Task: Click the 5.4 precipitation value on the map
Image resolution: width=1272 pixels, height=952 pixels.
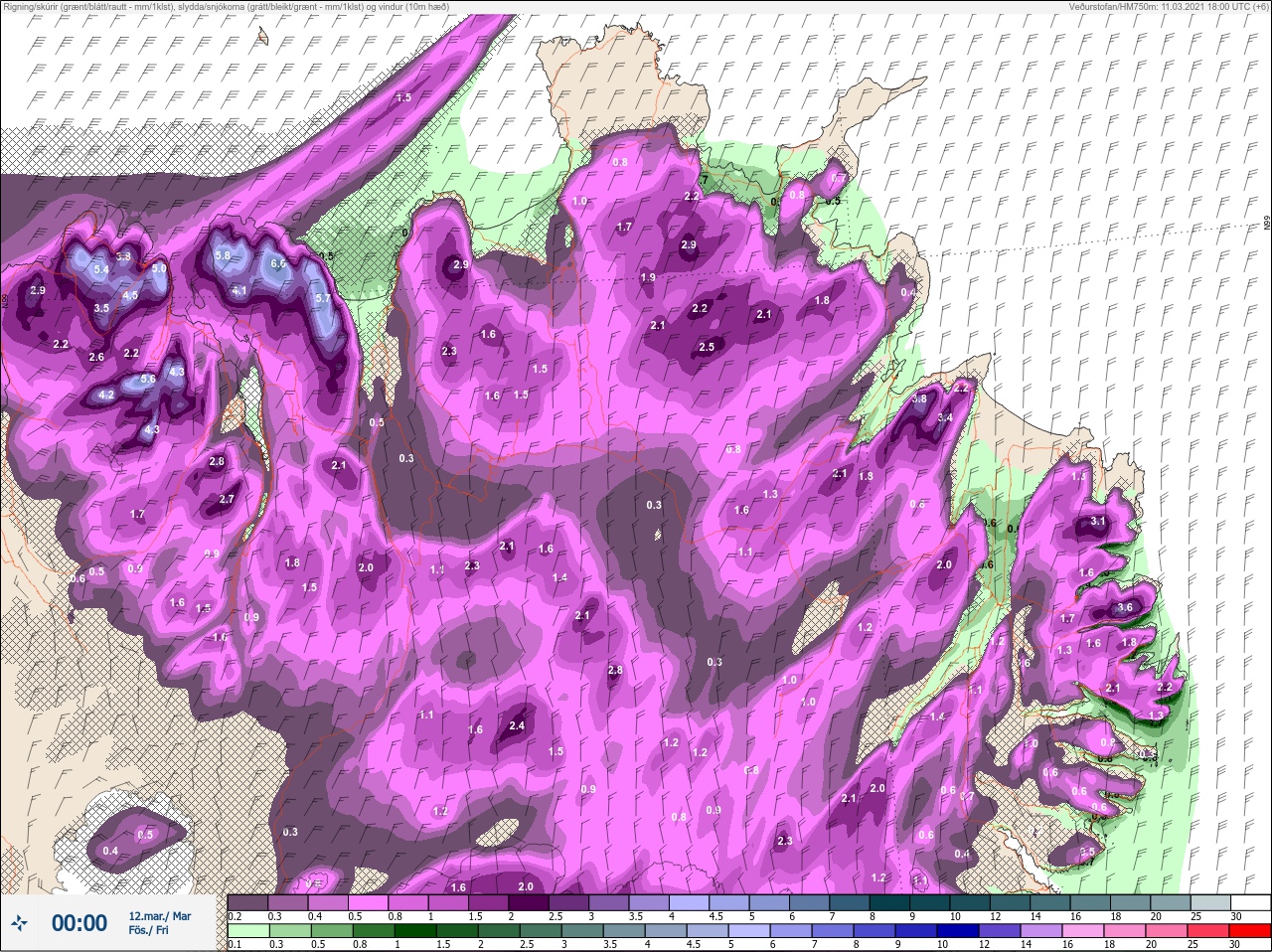Action: coord(101,269)
